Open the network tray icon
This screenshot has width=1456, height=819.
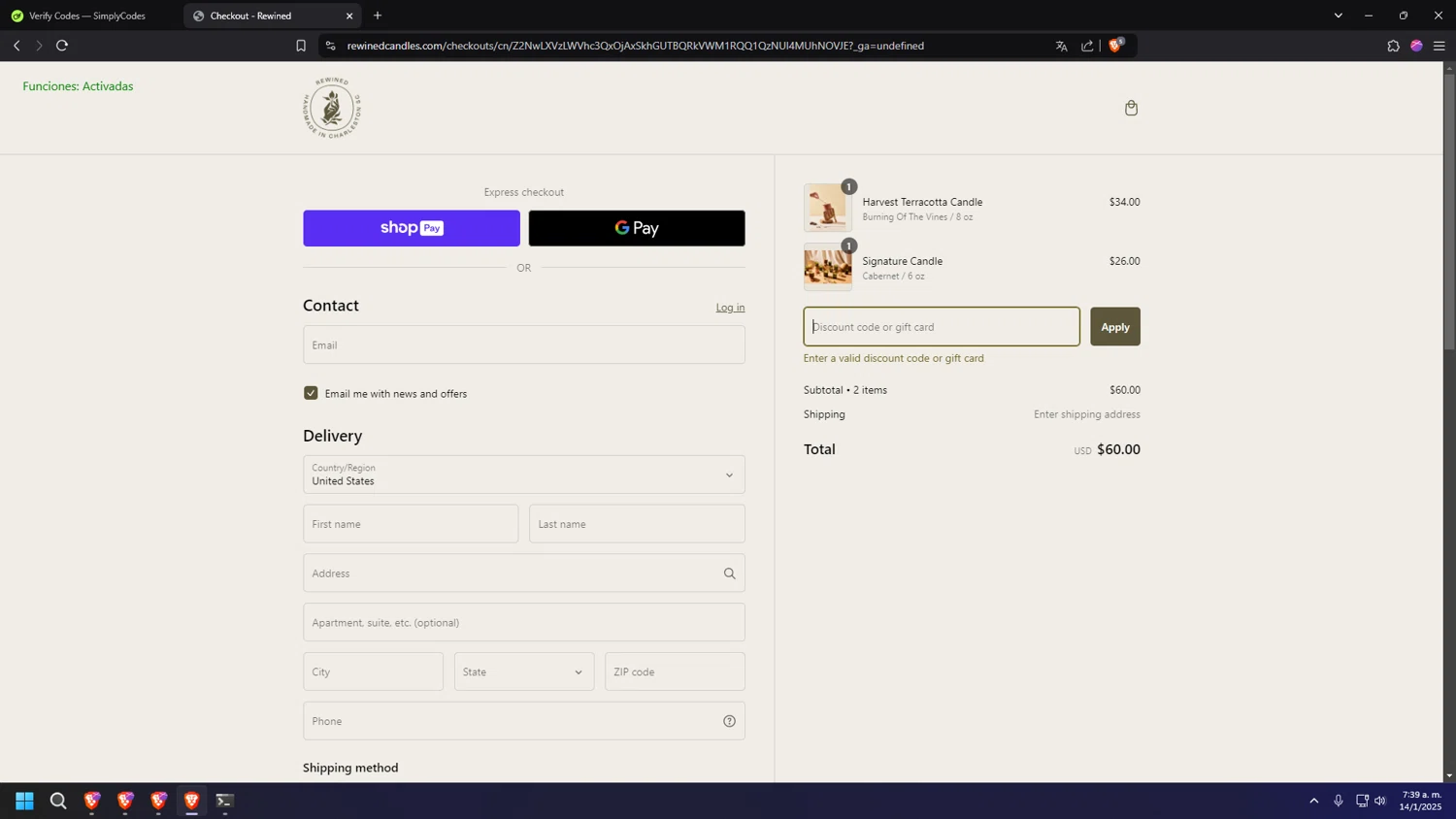coord(1362,801)
